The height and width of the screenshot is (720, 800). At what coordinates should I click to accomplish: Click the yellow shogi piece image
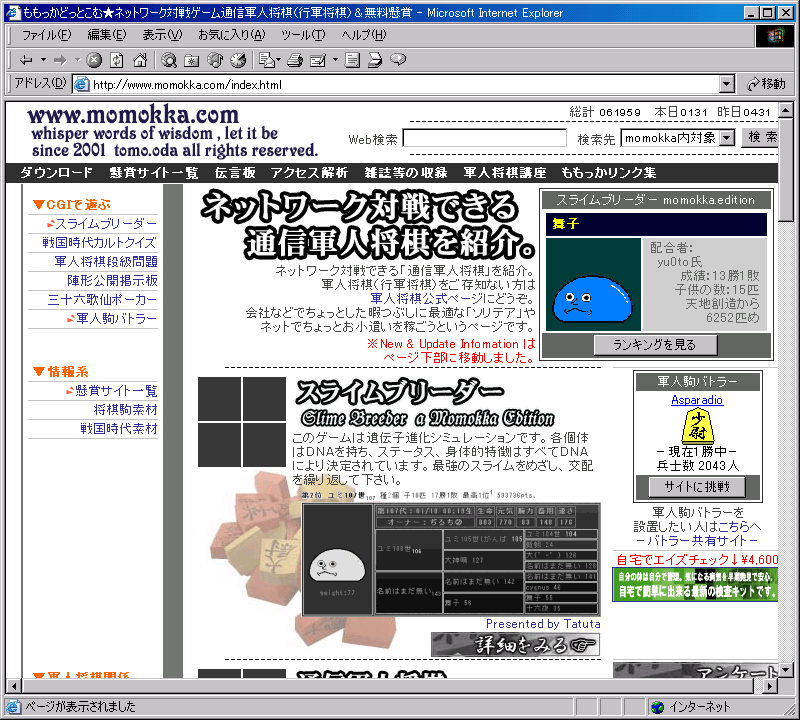697,427
